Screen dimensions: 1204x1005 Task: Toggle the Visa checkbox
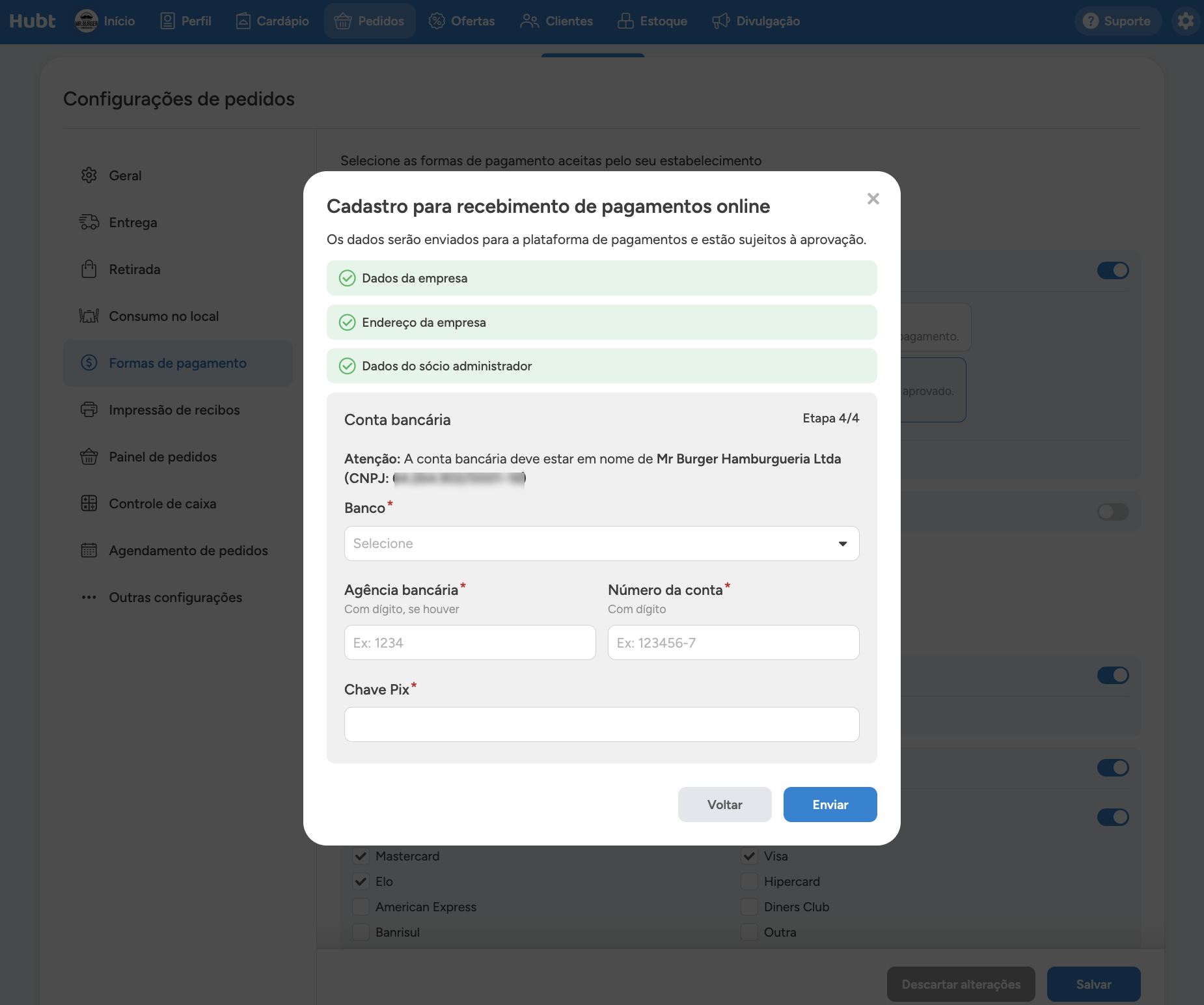tap(749, 856)
